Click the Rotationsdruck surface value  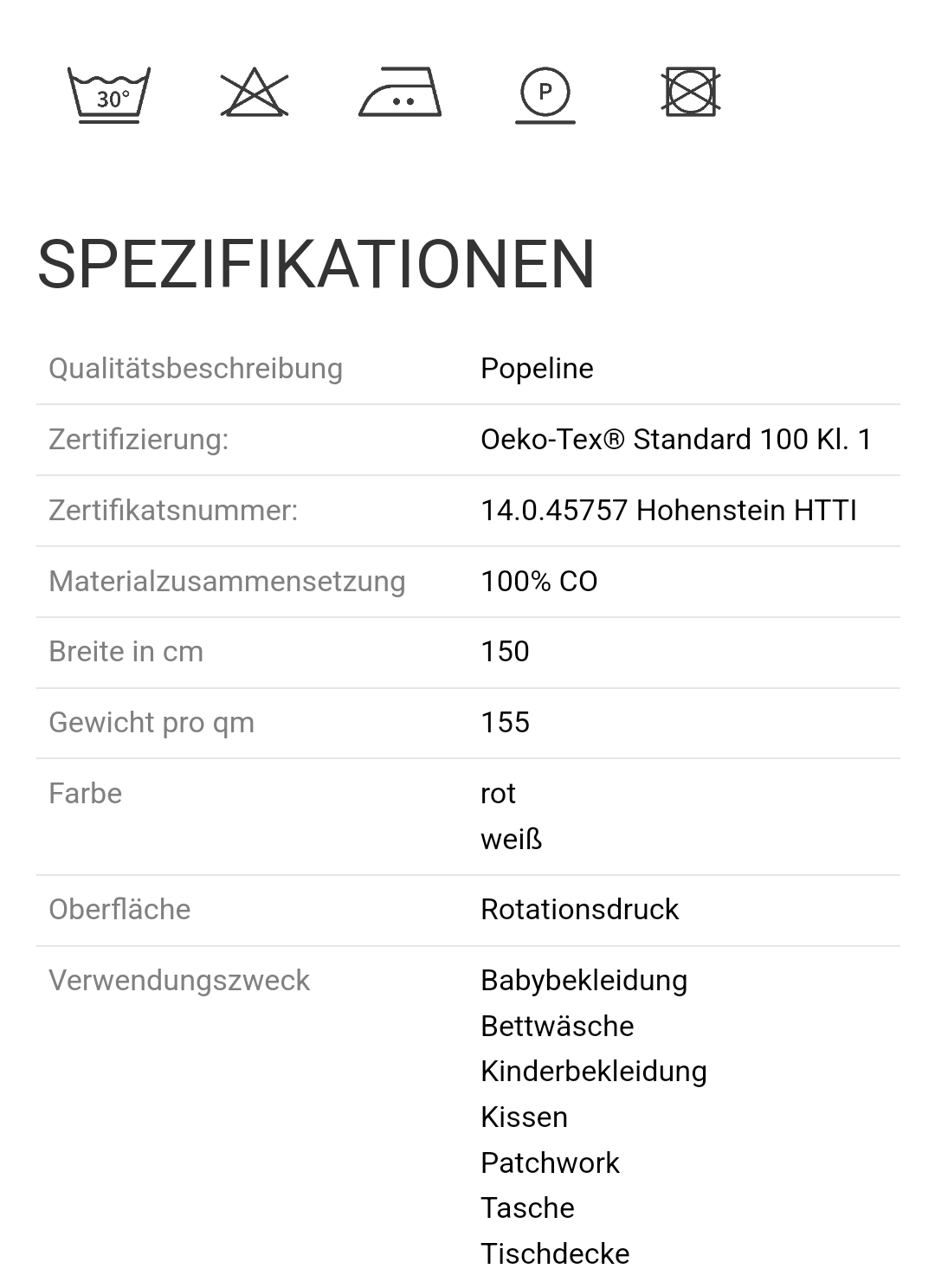tap(579, 910)
